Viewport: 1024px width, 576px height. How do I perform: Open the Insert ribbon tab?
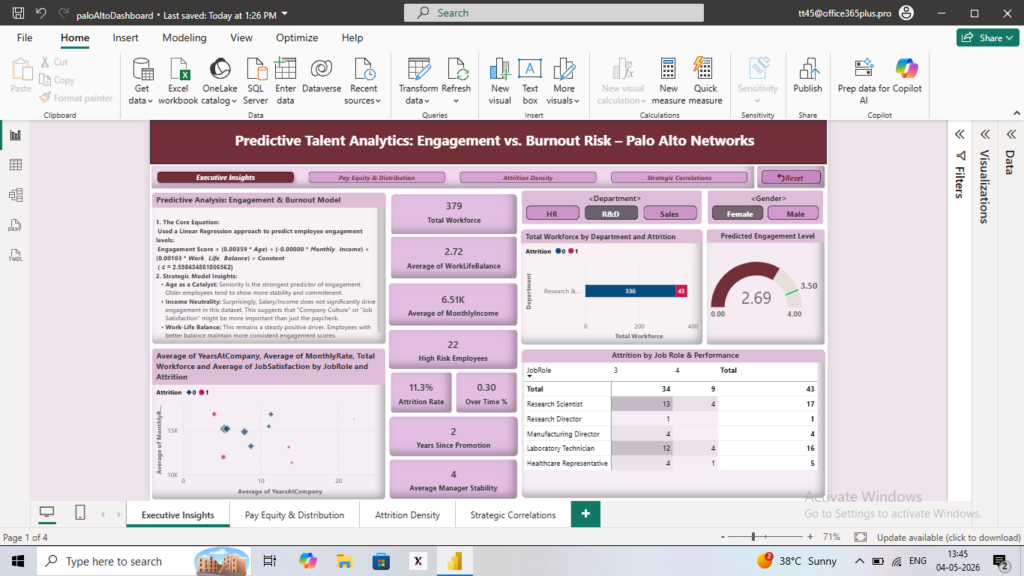[125, 38]
